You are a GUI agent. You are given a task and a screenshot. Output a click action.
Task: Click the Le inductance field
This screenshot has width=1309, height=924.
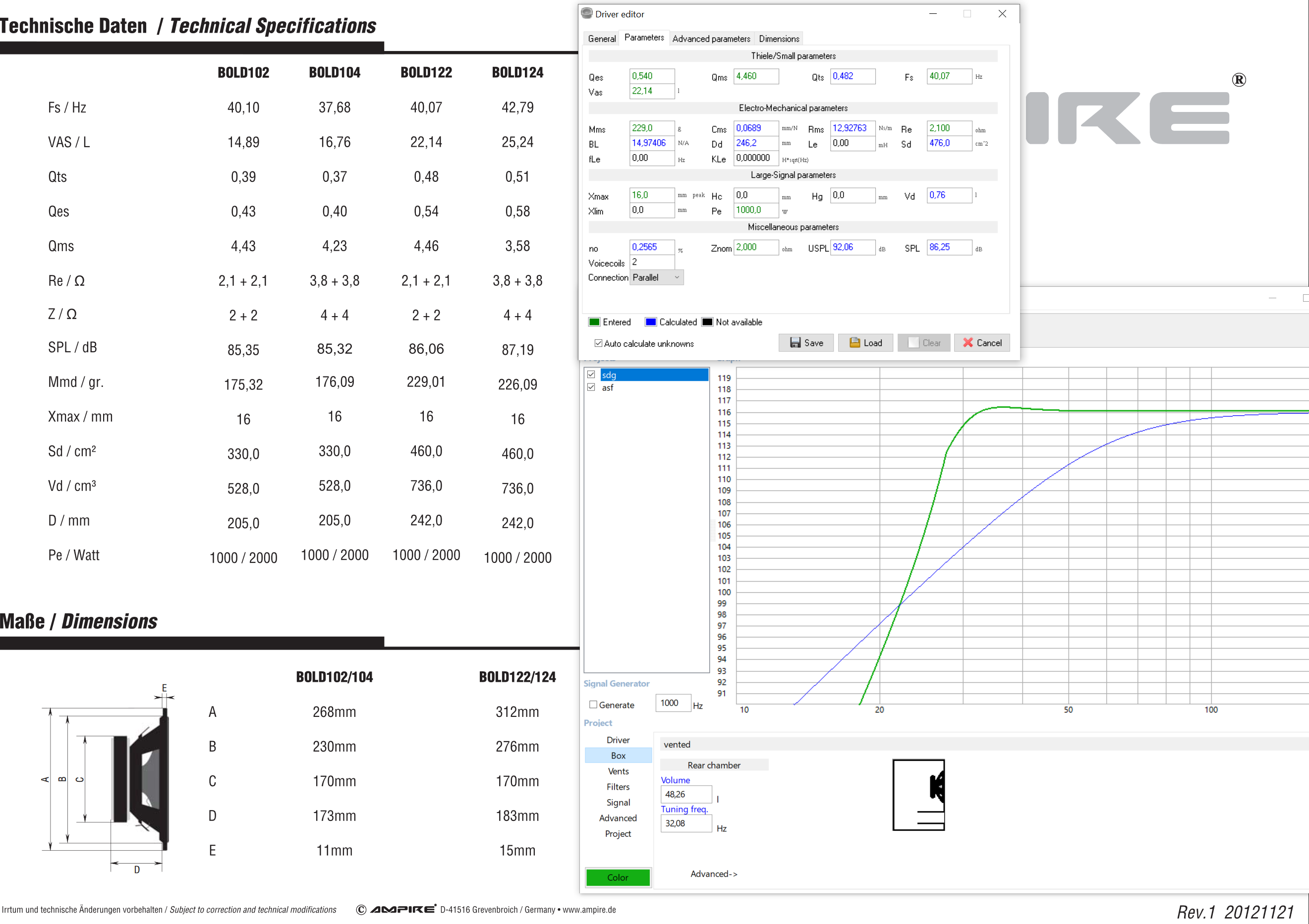click(853, 143)
